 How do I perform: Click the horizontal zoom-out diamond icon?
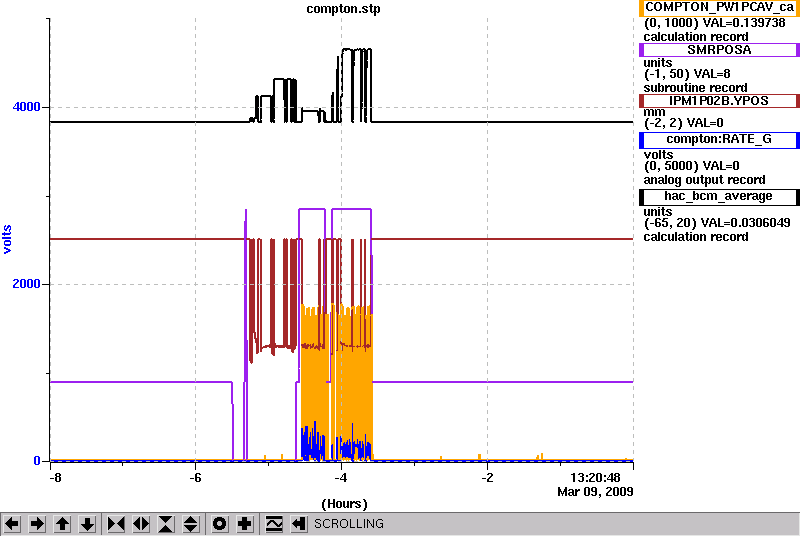point(141,524)
